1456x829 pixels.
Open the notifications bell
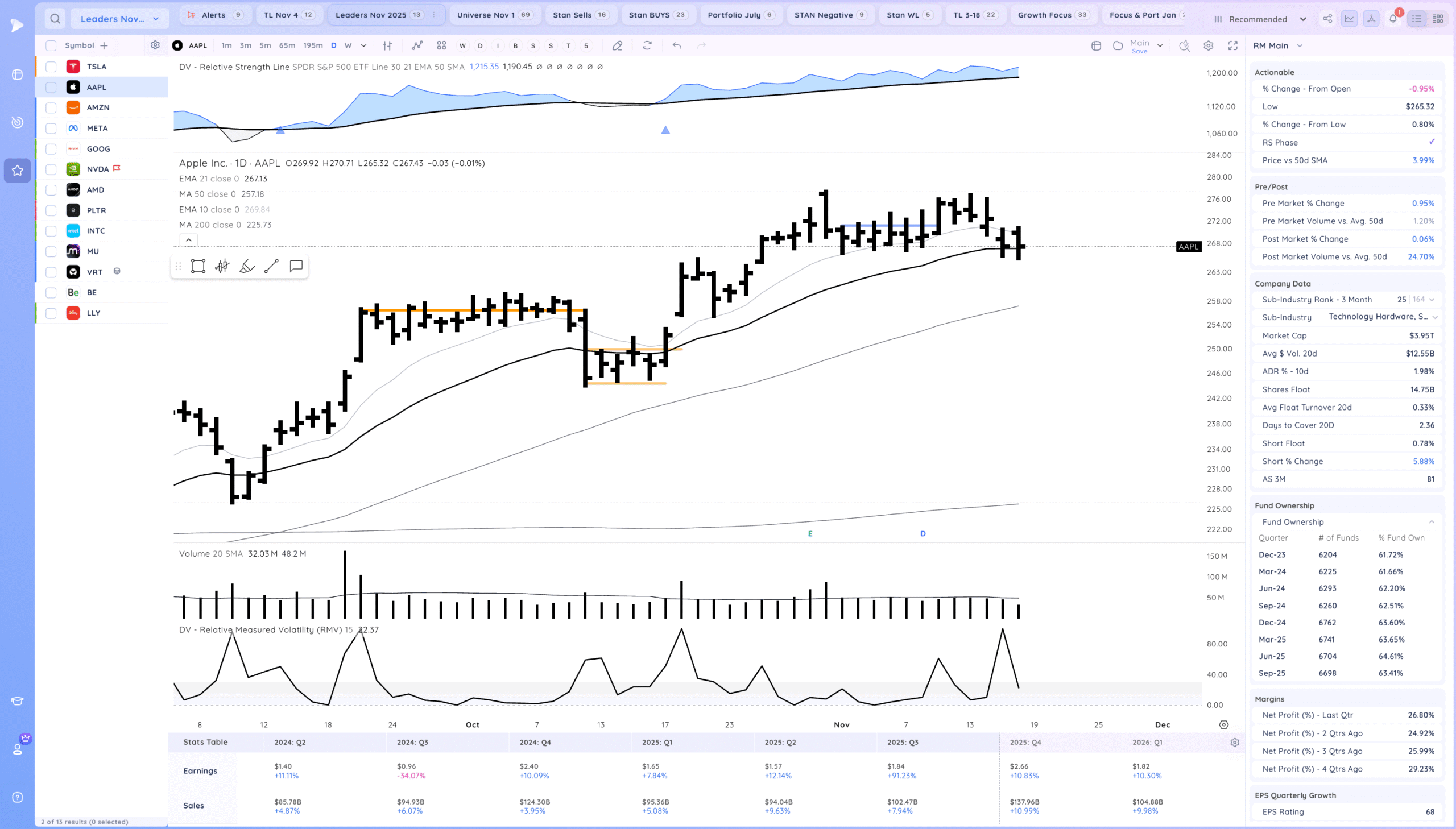pos(1393,19)
